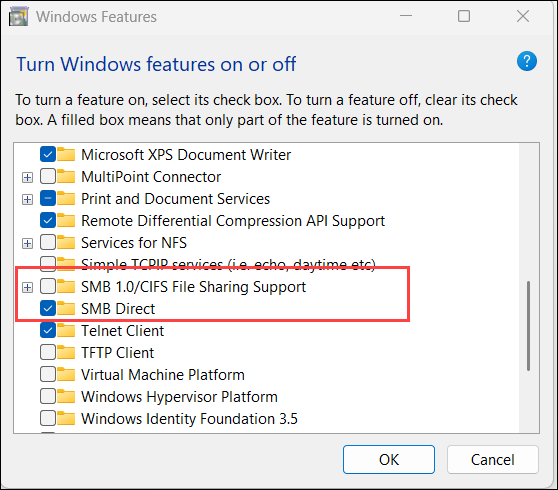Expand the Services for NFS node
The width and height of the screenshot is (558, 490).
coord(27,243)
